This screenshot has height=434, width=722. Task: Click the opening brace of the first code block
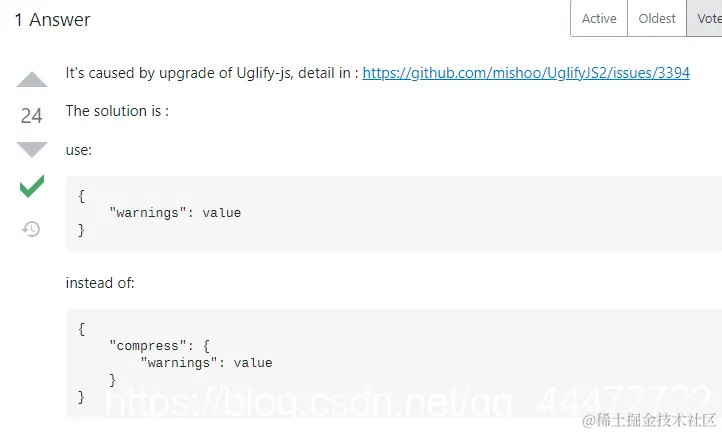tap(82, 196)
